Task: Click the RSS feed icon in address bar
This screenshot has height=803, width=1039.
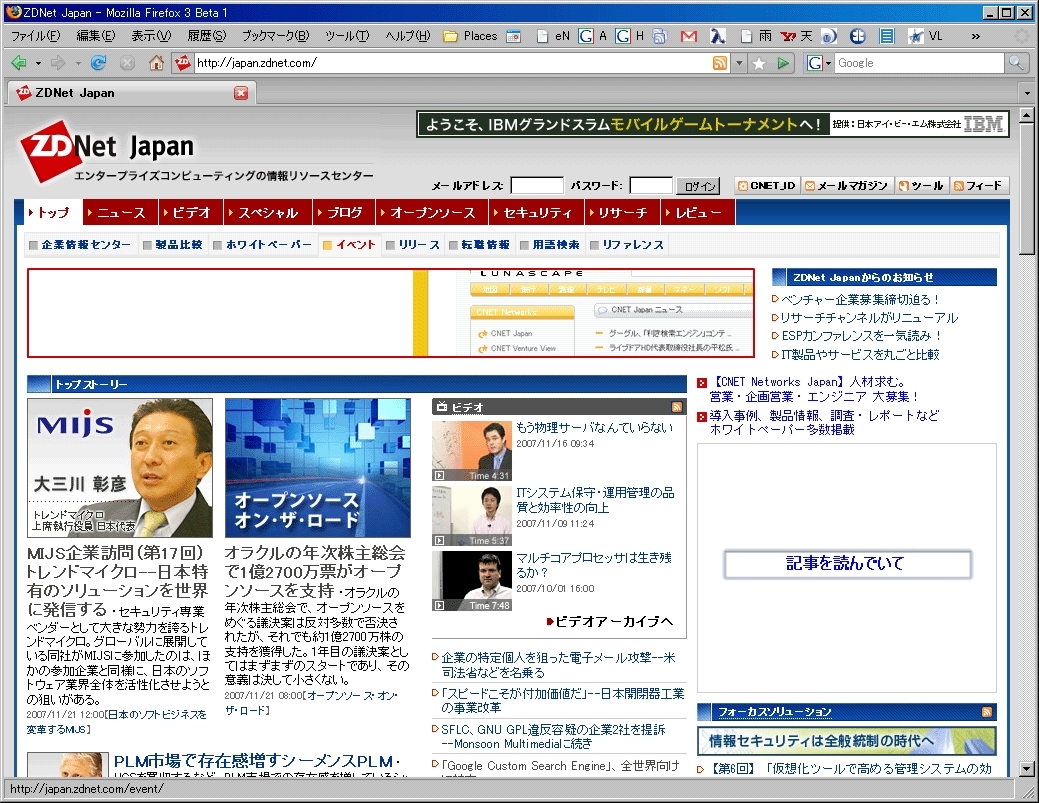Action: pos(719,63)
